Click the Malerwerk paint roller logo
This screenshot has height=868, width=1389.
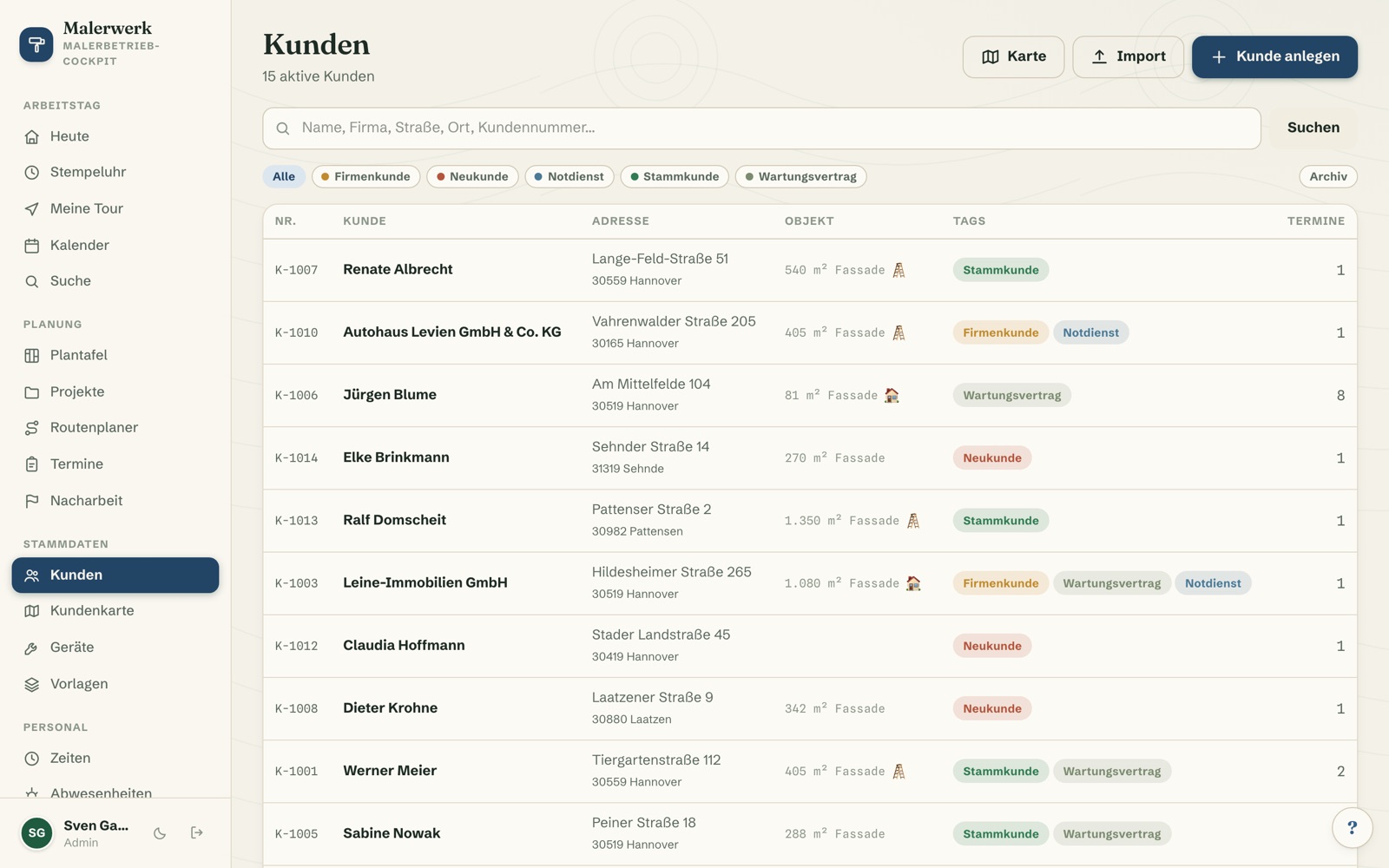coord(36,44)
